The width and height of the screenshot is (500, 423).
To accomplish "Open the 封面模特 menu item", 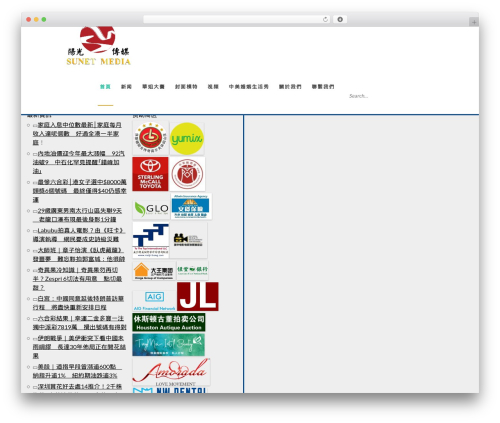I will (186, 87).
